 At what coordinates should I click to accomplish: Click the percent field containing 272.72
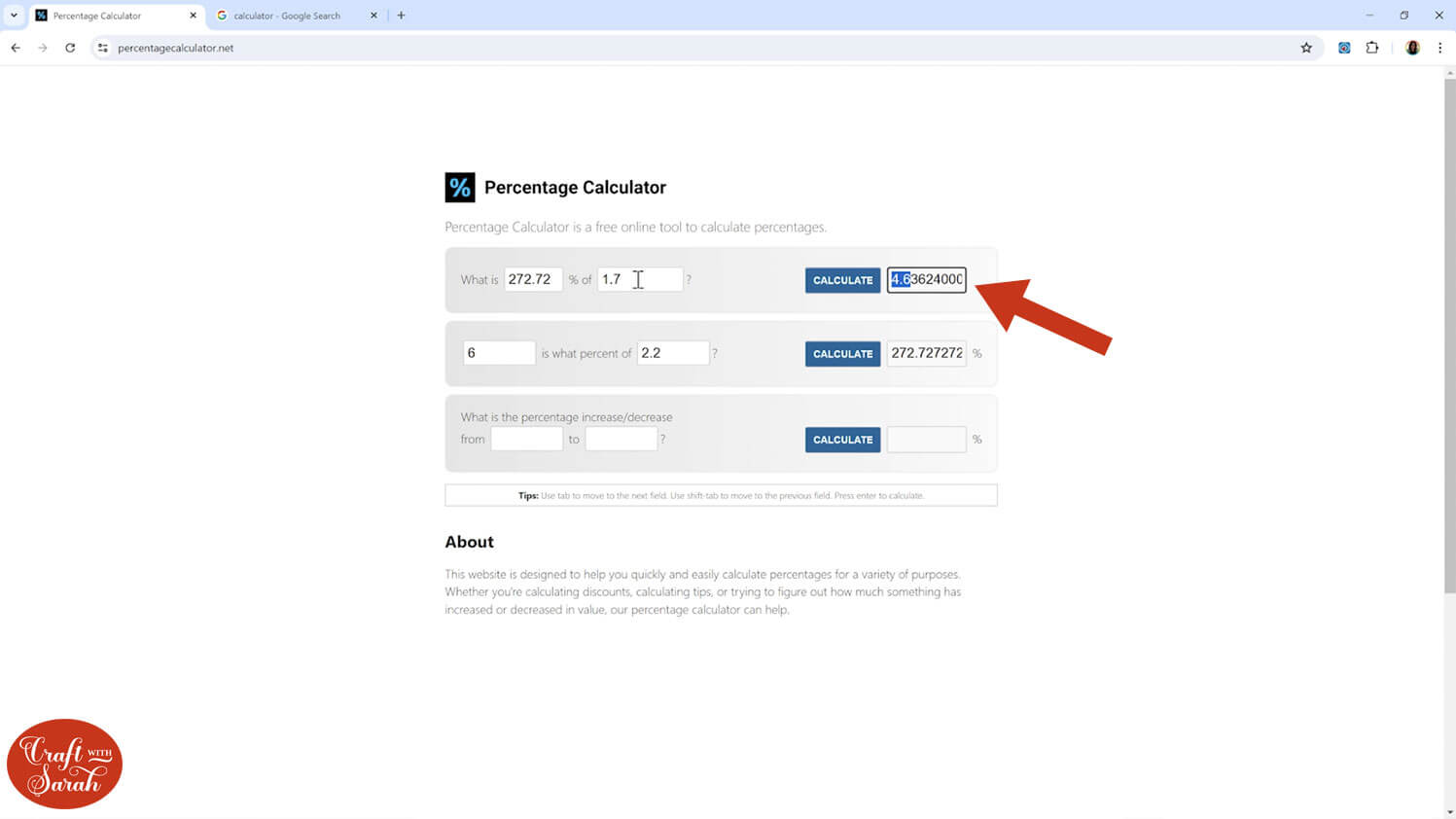point(533,279)
